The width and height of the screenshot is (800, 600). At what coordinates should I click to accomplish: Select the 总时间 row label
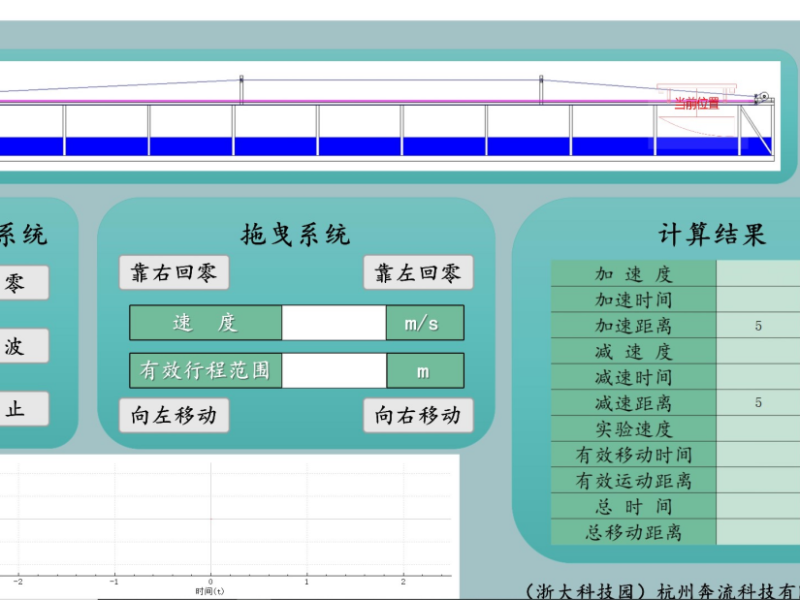coord(634,506)
